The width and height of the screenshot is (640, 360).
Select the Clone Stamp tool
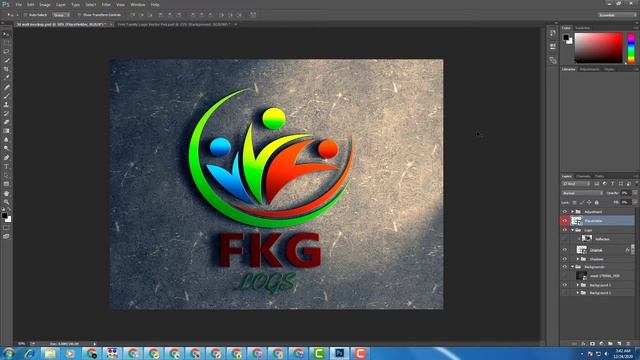(x=6, y=104)
